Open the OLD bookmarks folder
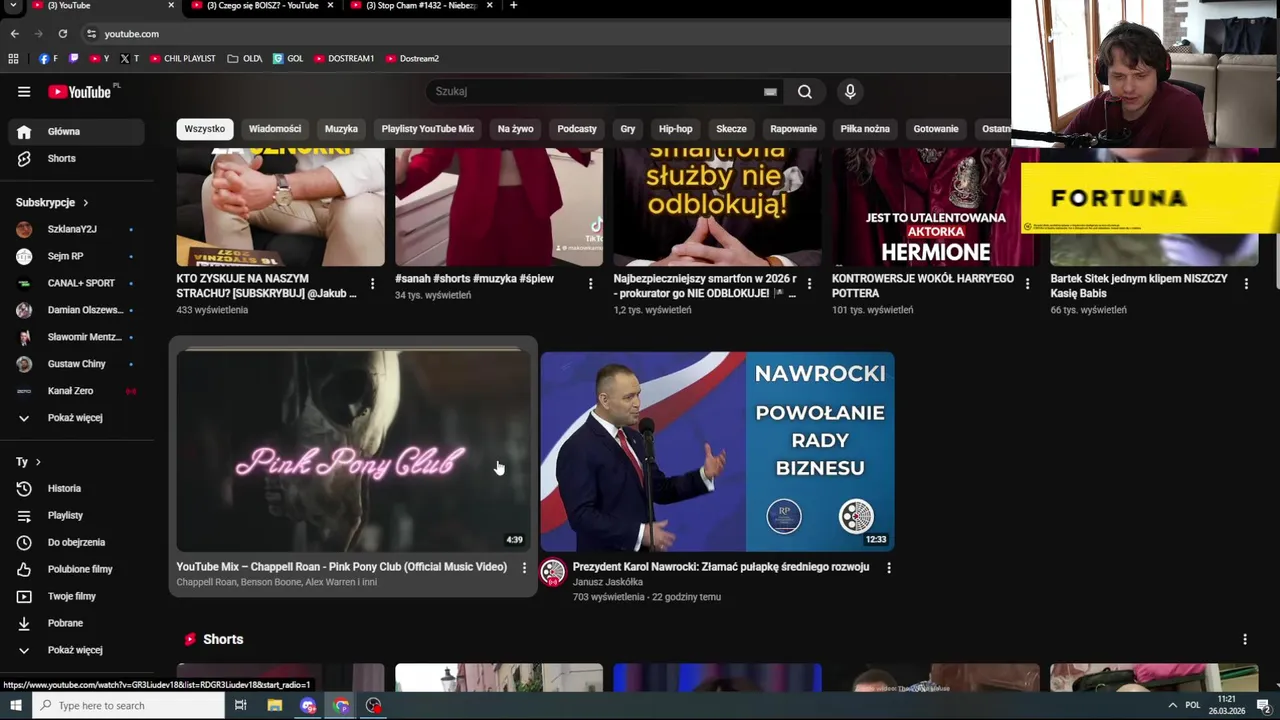This screenshot has width=1280, height=720. [x=245, y=59]
